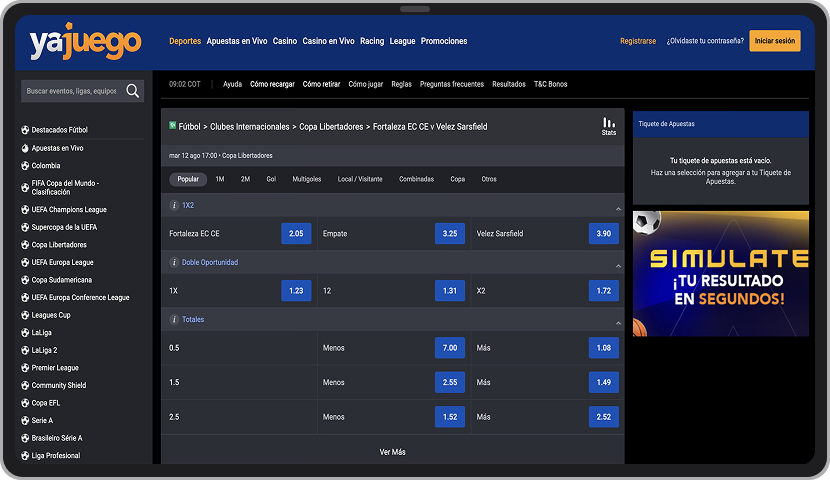
Task: Select the Local / Visitante tab
Action: 360,179
